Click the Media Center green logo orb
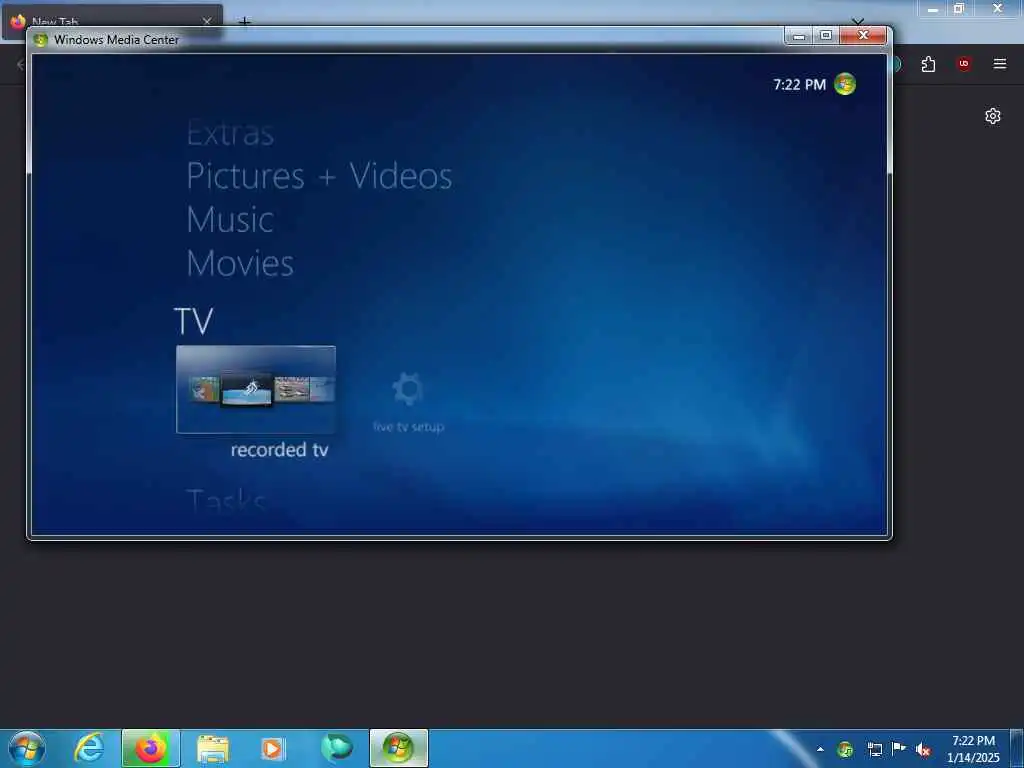Viewport: 1024px width, 768px height. coord(844,84)
